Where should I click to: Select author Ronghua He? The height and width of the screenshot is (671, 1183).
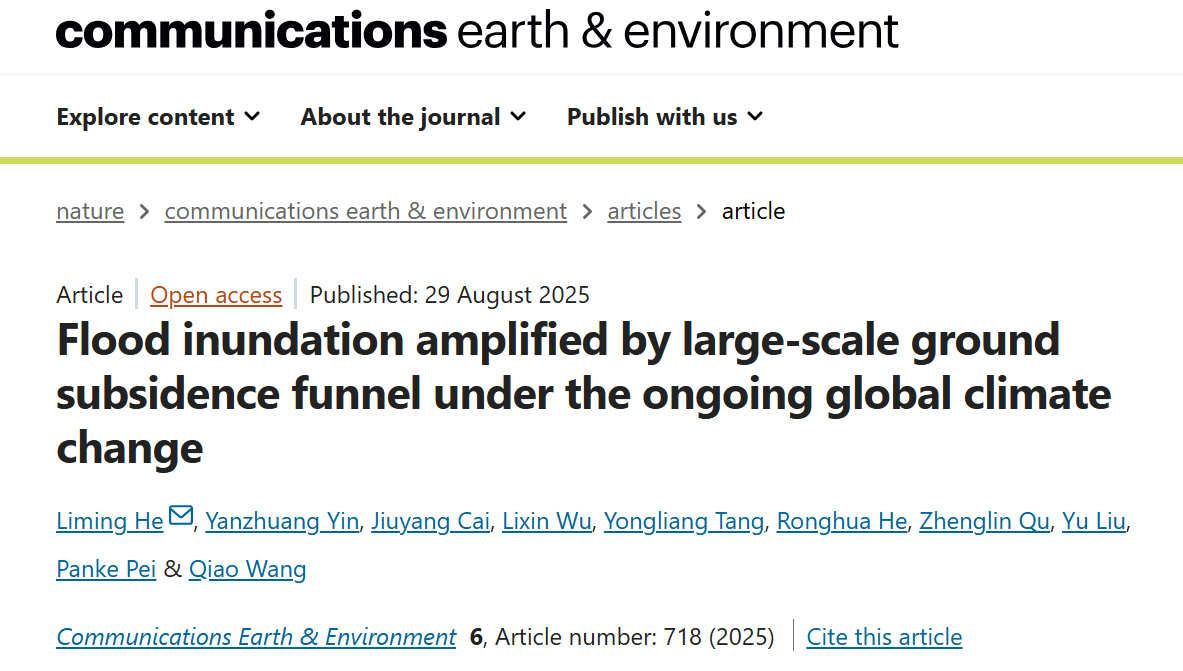click(x=841, y=521)
